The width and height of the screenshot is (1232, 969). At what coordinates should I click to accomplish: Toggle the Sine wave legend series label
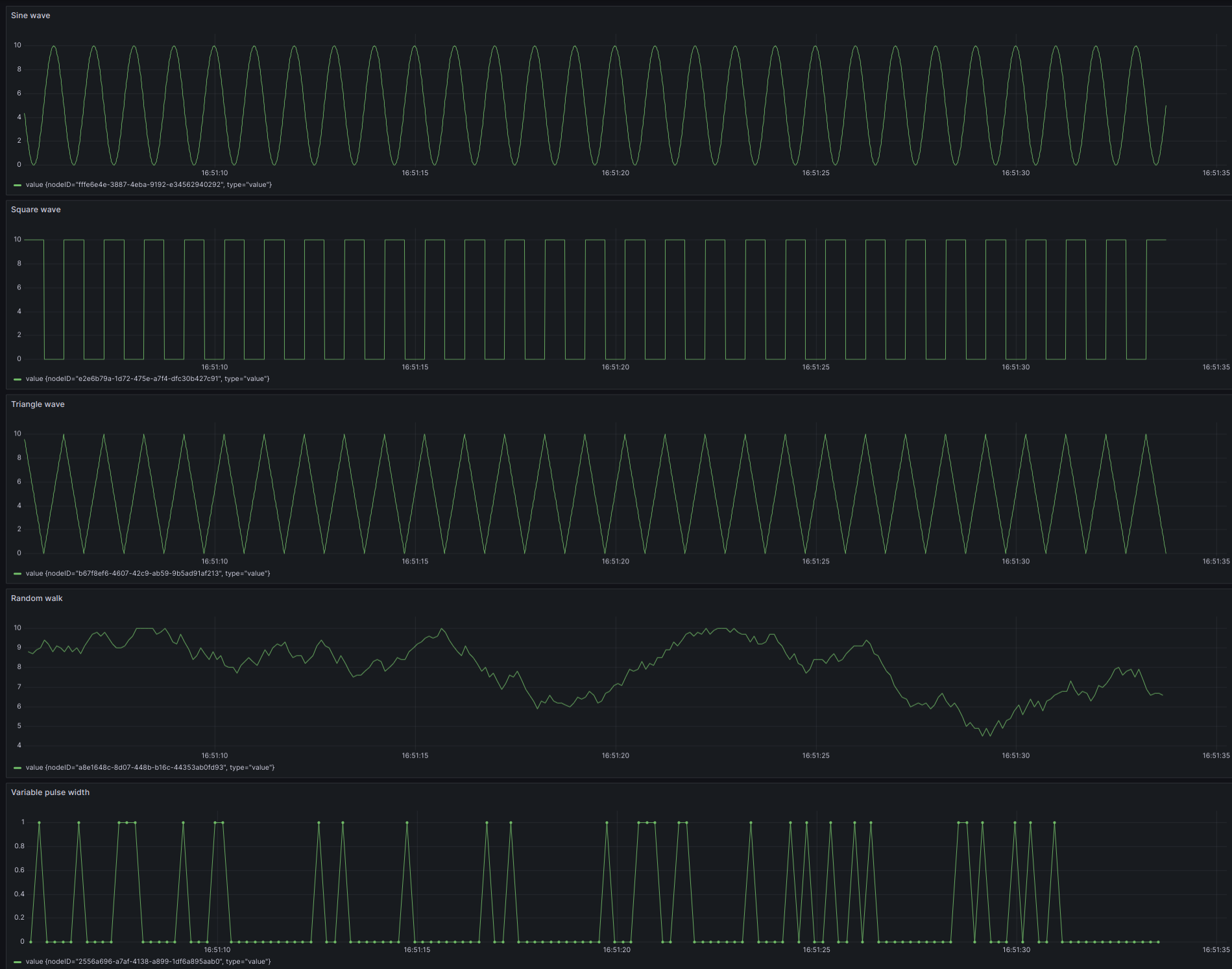coord(149,185)
